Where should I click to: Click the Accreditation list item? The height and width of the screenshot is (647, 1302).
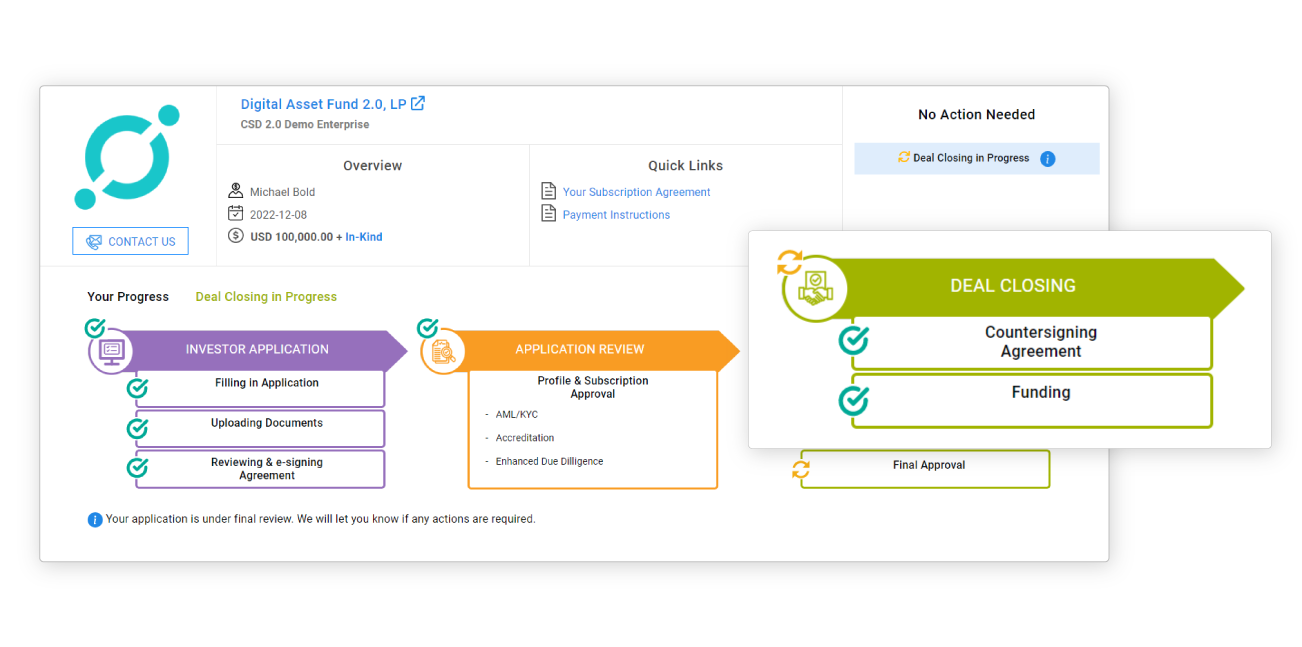[525, 438]
